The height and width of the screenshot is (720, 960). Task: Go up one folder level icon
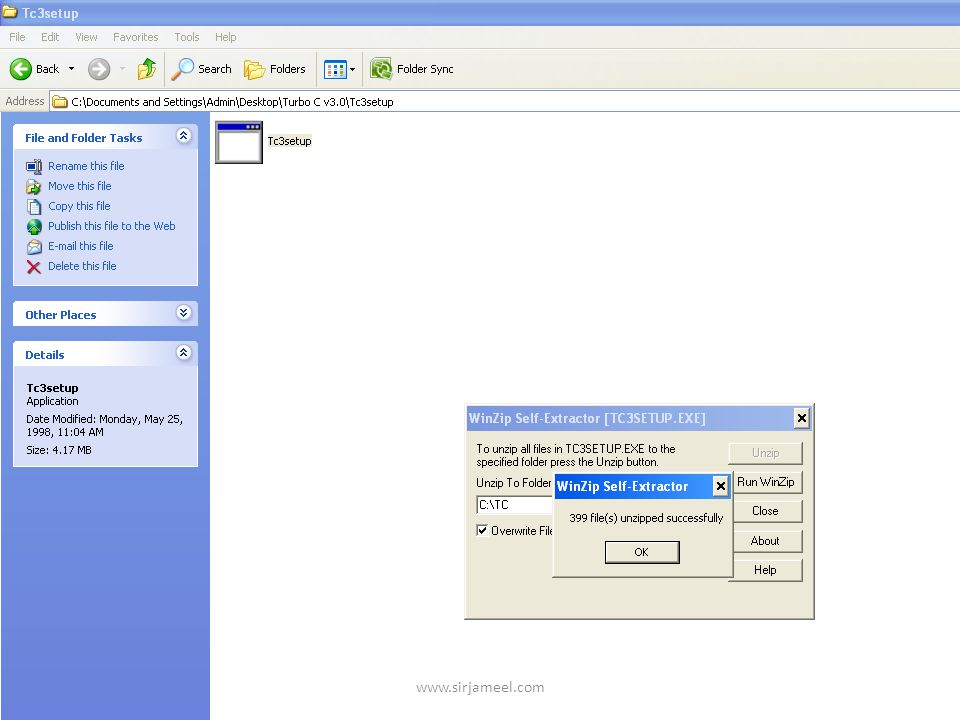[146, 69]
